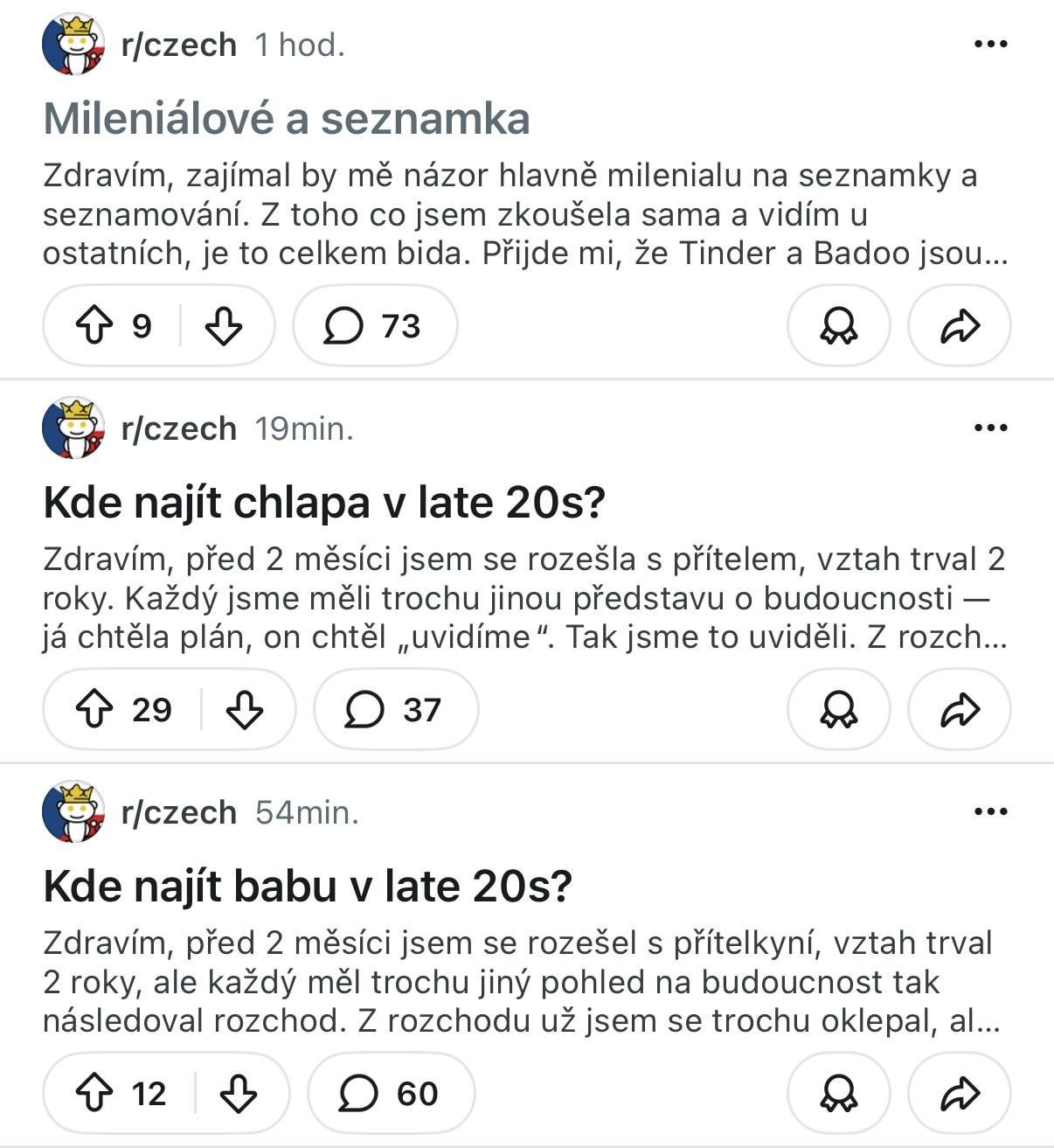1054x1148 pixels.
Task: Give an award to "Mileniálové a seznamka"
Action: tap(838, 326)
